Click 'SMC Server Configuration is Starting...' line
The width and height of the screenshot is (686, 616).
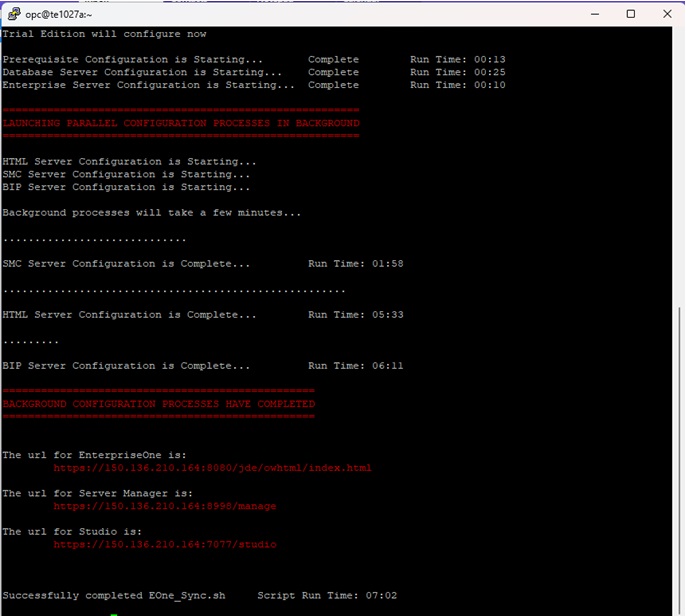coord(126,174)
